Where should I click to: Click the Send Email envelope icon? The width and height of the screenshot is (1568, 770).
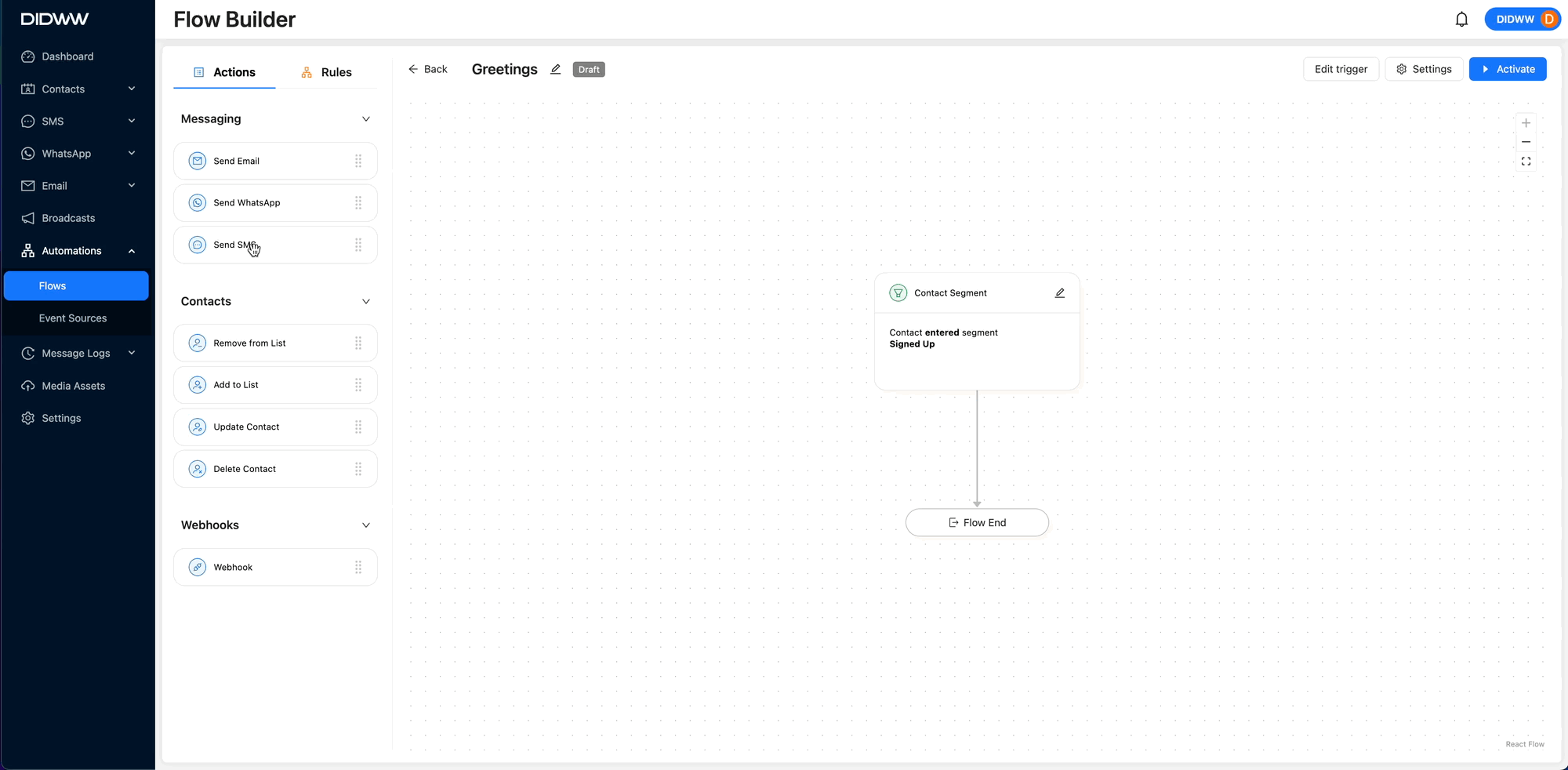pos(198,161)
